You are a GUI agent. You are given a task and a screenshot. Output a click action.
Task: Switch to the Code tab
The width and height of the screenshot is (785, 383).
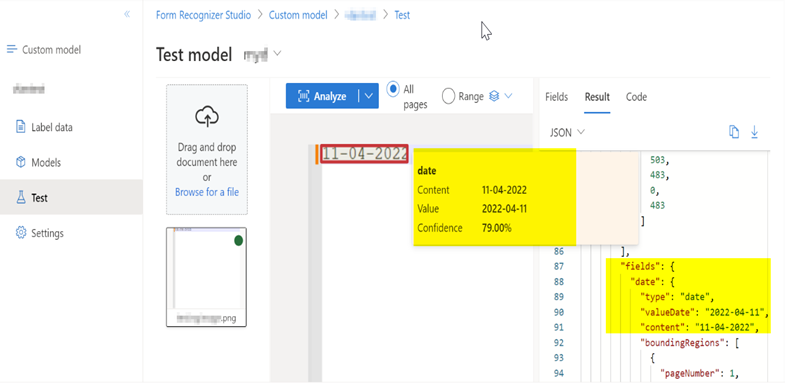pyautogui.click(x=636, y=97)
